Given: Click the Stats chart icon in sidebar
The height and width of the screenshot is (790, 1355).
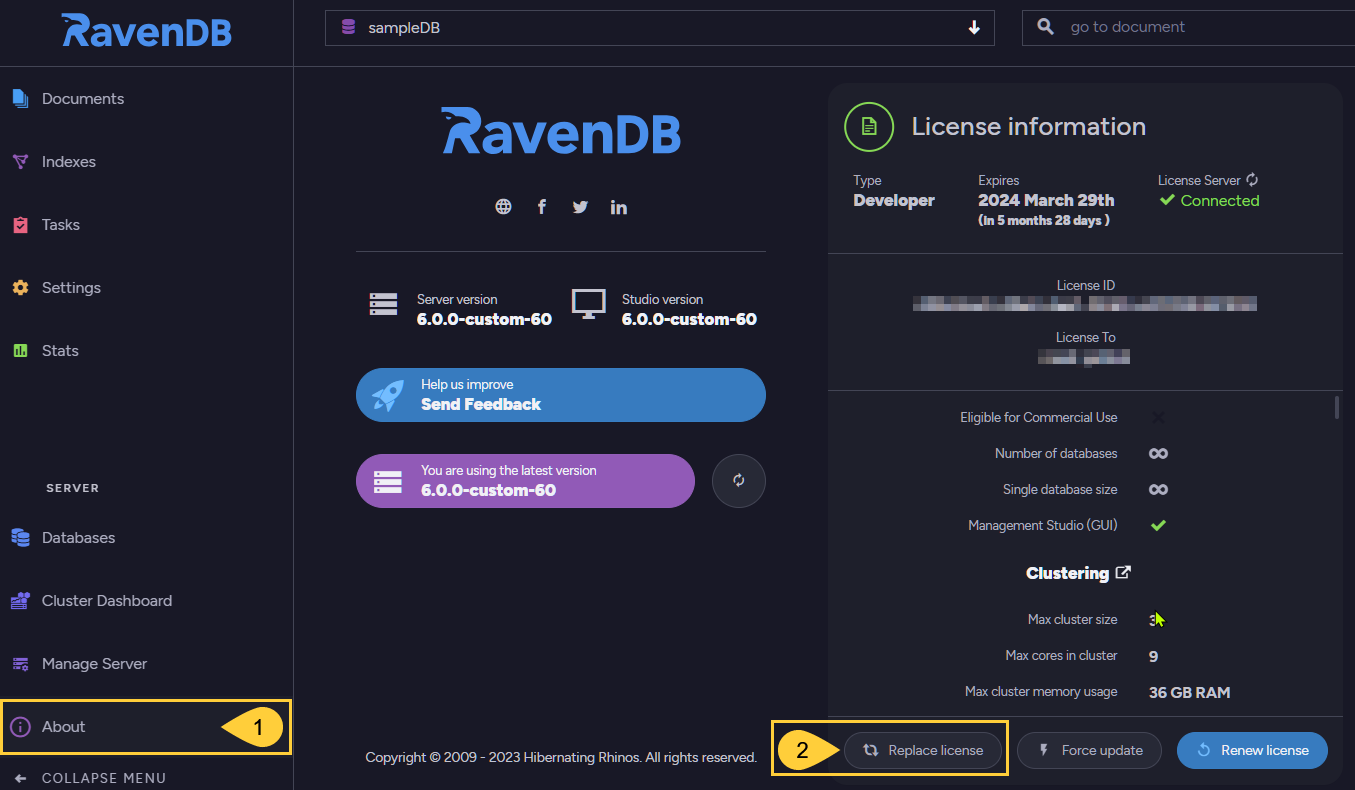Looking at the screenshot, I should pos(20,351).
